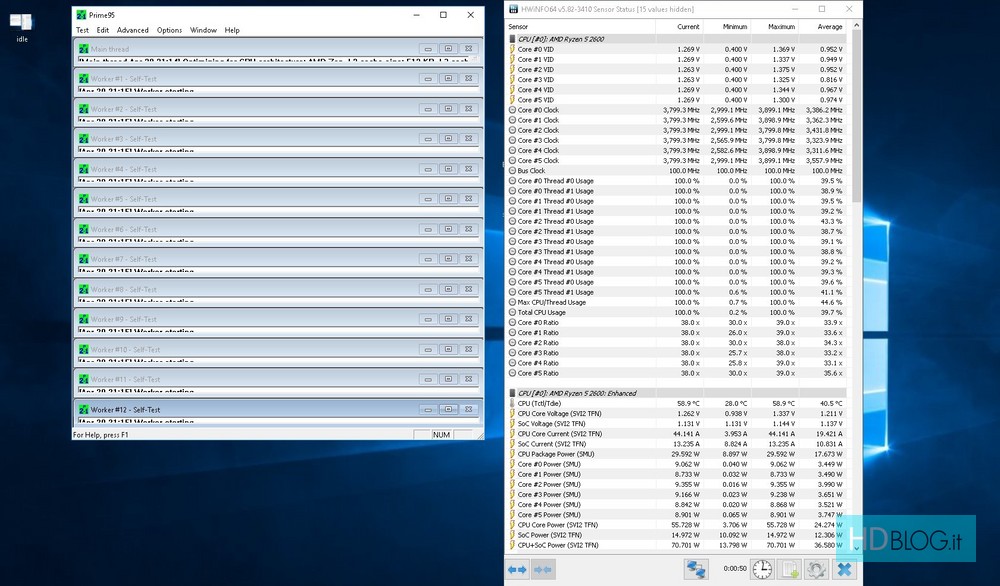Viewport: 1000px width, 586px height.
Task: Open the Options menu in Prime95
Action: (x=169, y=30)
